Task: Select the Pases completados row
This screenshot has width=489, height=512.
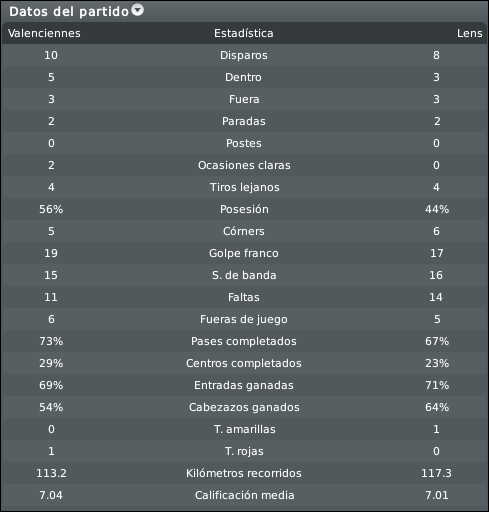Action: click(x=244, y=341)
